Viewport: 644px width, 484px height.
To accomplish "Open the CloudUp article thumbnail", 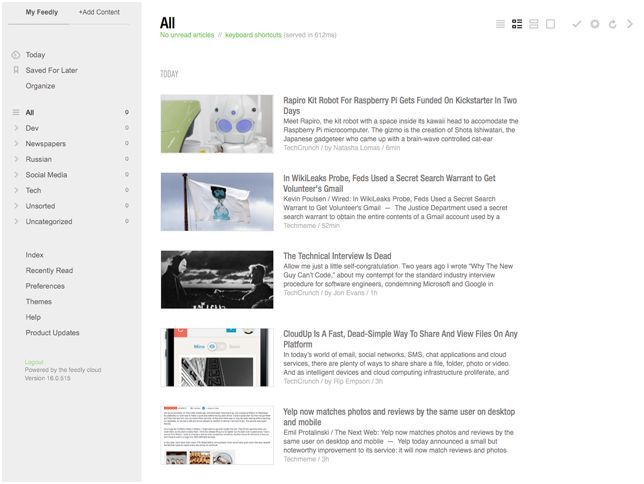I will pyautogui.click(x=217, y=357).
